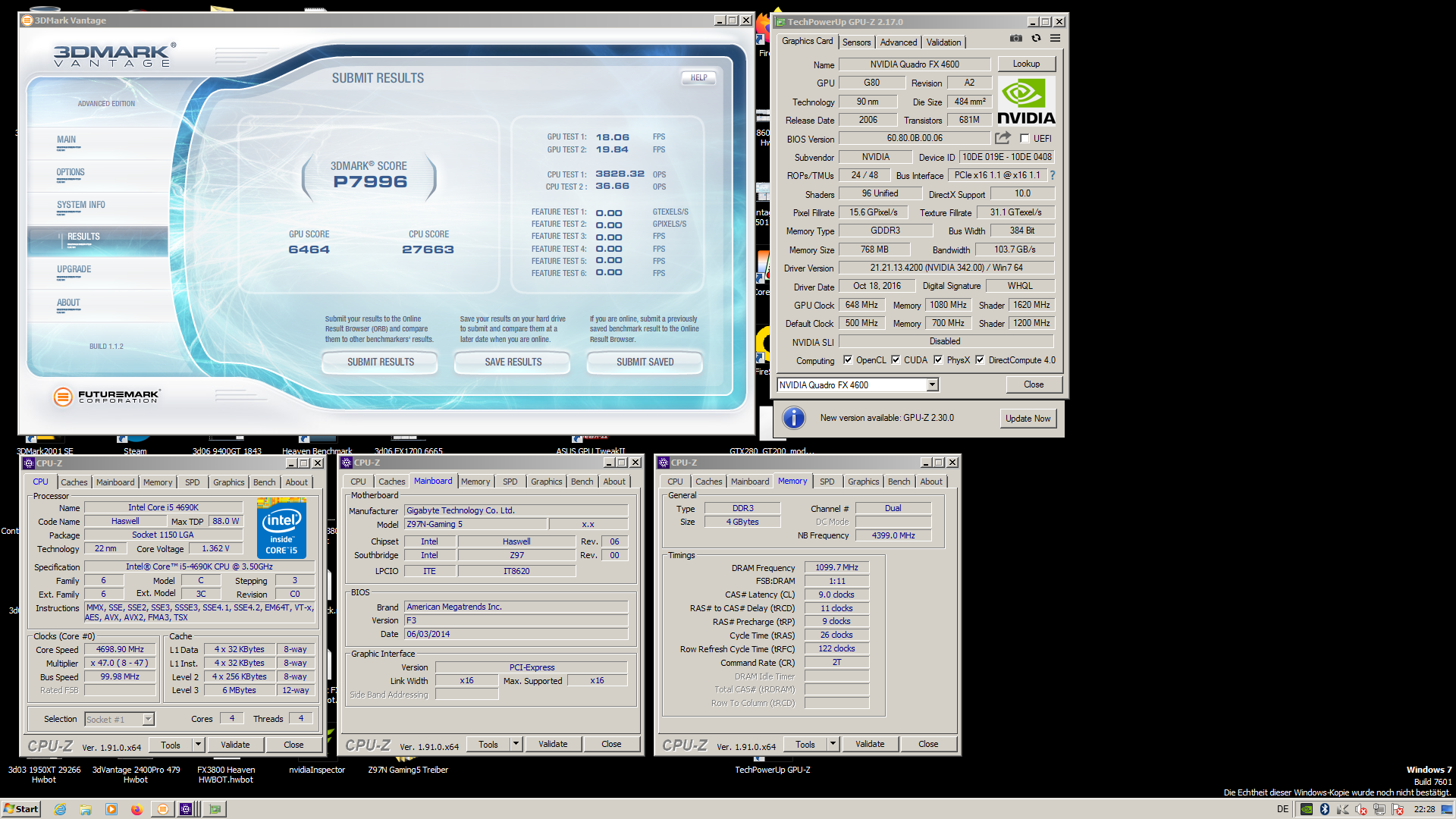
Task: Click the GPU-Z Lookup button
Action: point(1026,64)
